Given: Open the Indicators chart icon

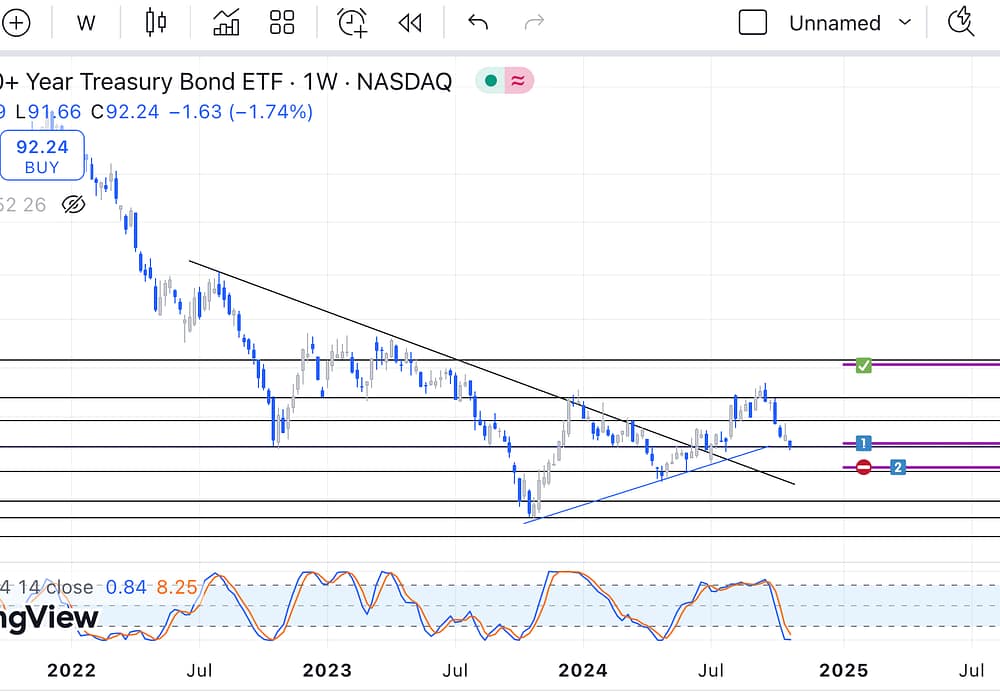Looking at the screenshot, I should 226,23.
